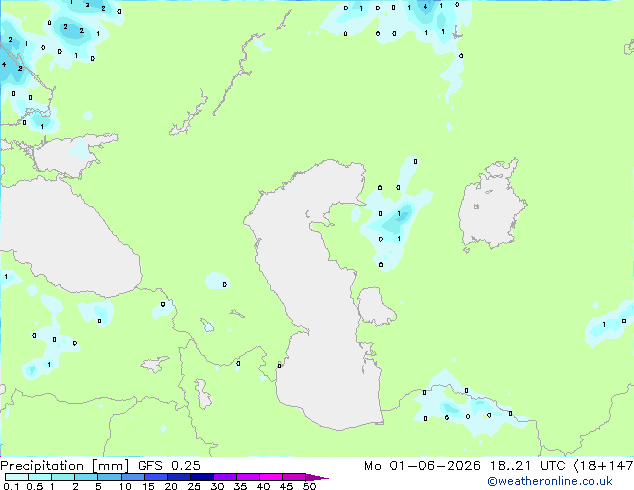Click the rain patch east of the Caspian
Screen dimensions: 634x490
[x=394, y=220]
